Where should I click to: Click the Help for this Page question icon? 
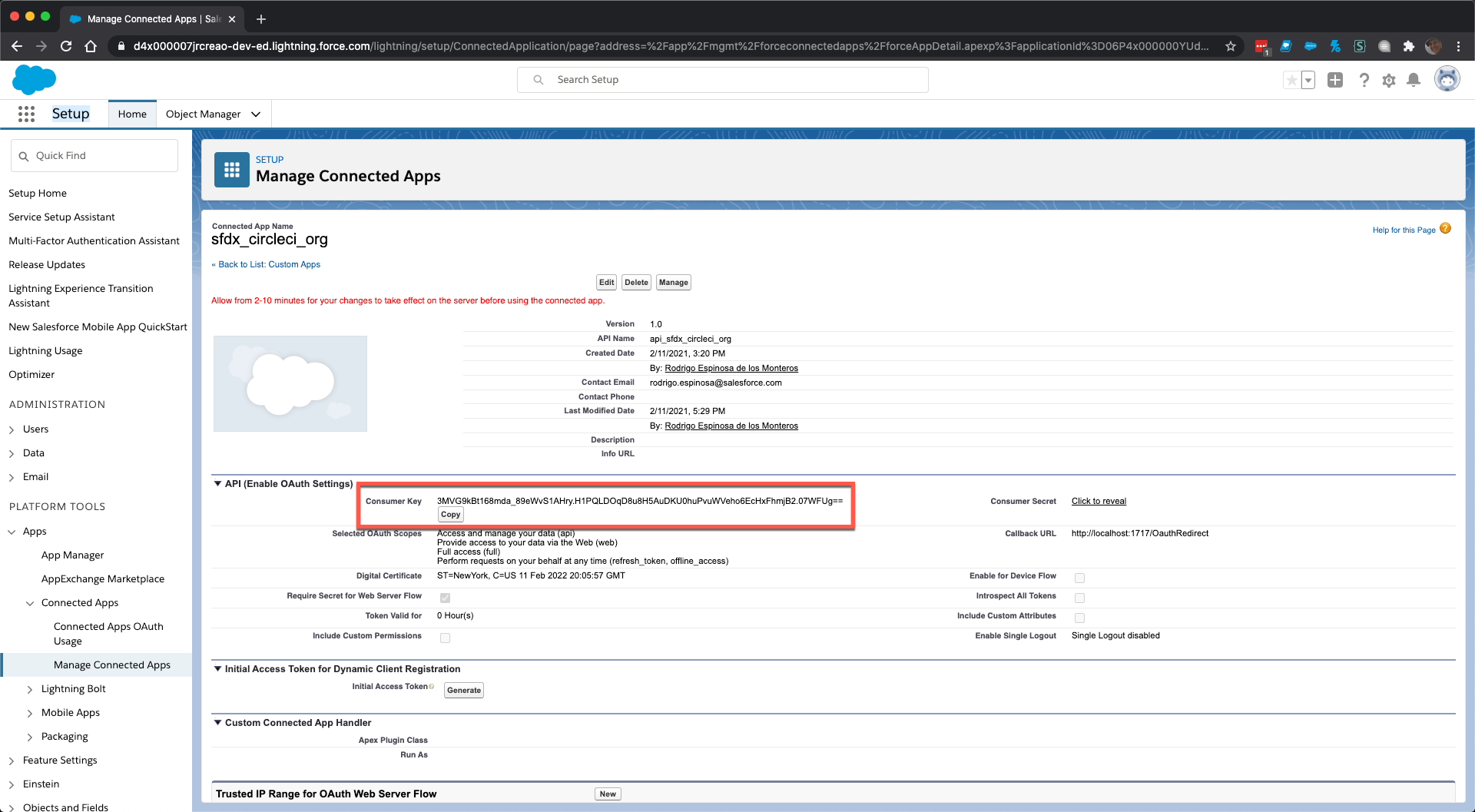point(1446,228)
